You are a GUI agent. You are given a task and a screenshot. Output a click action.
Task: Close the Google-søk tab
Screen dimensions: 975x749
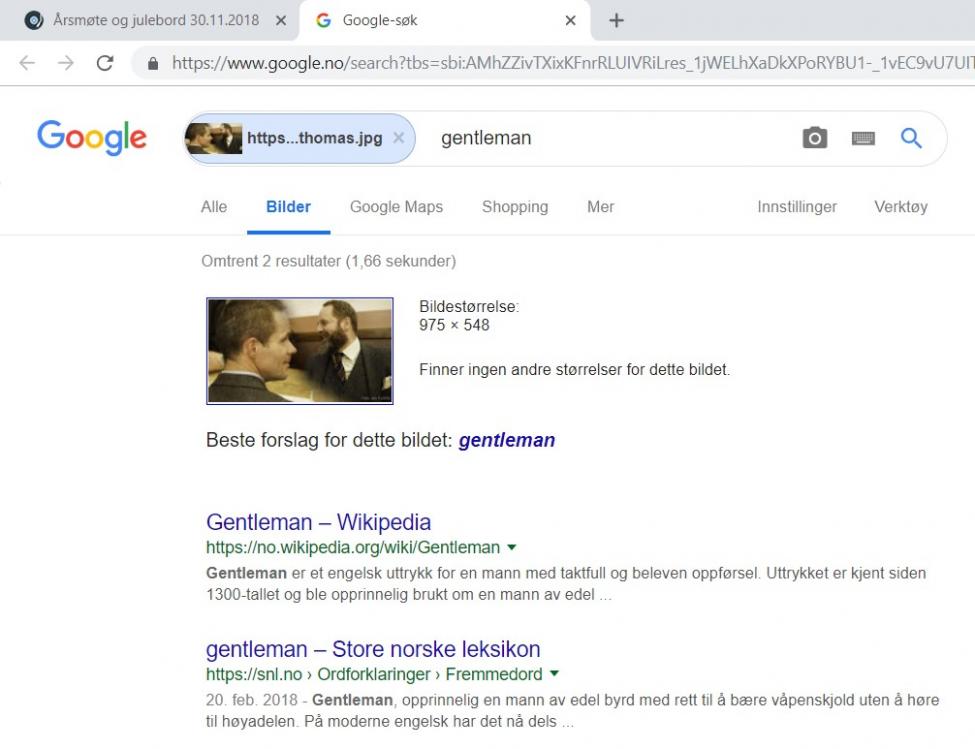570,21
